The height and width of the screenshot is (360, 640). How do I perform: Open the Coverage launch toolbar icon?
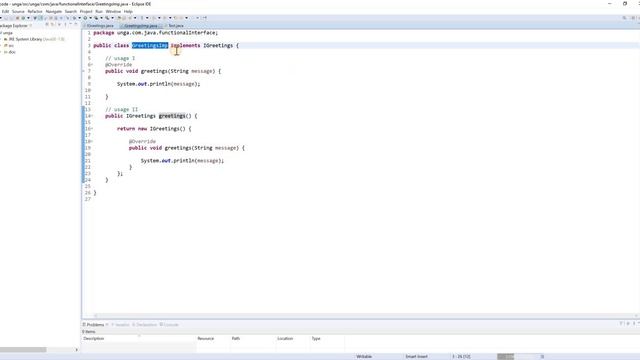pyautogui.click(x=96, y=18)
